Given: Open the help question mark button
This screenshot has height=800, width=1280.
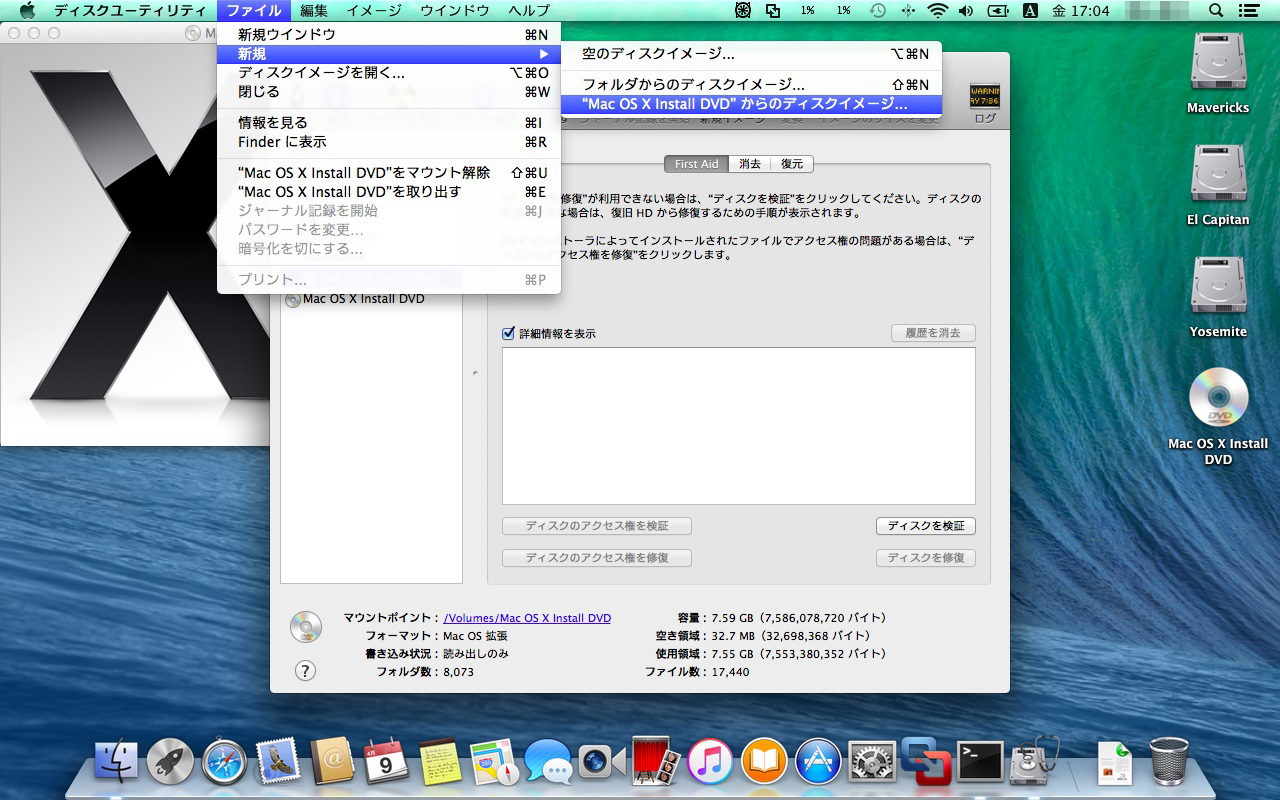Looking at the screenshot, I should click(x=306, y=670).
